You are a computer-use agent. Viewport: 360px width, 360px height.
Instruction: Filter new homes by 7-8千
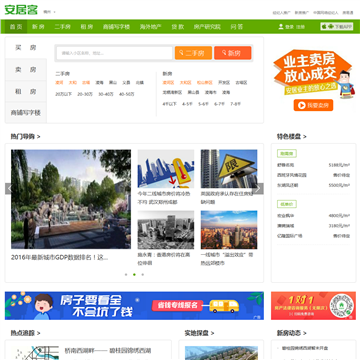point(235,104)
